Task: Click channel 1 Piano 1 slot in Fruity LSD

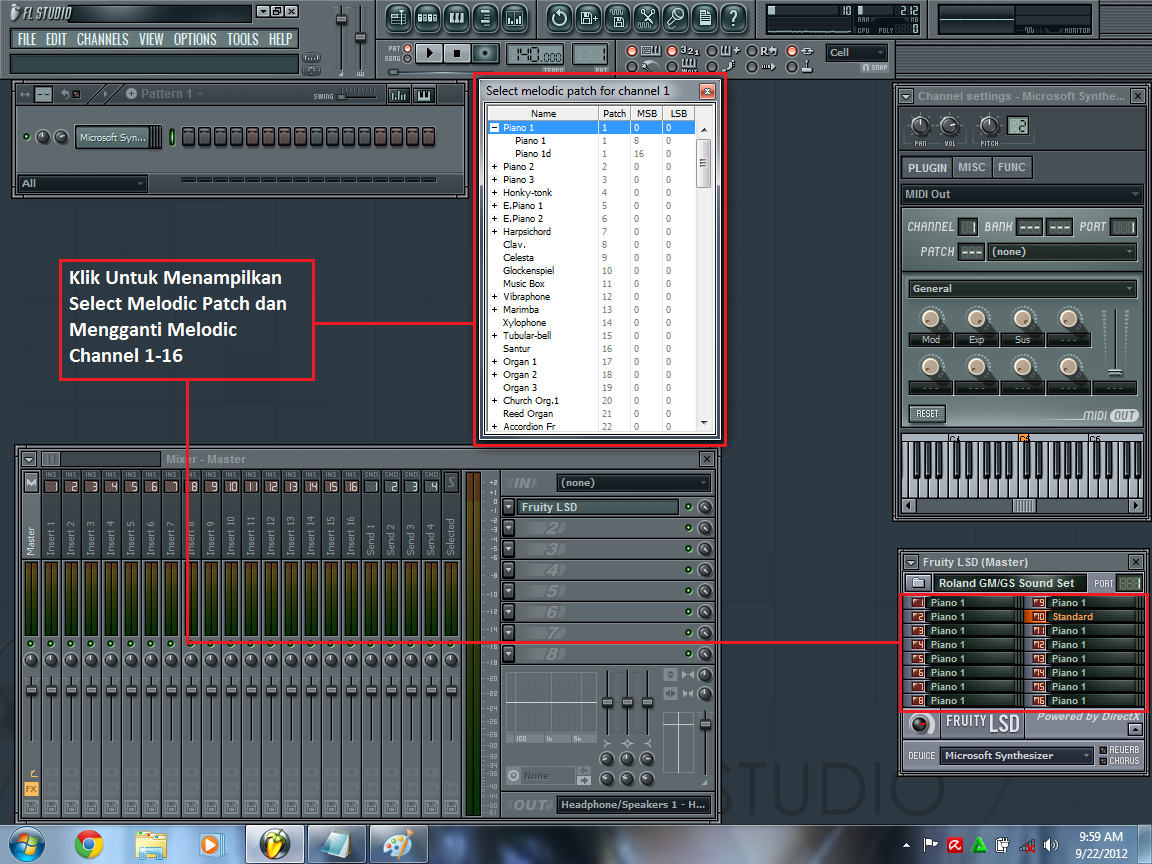Action: [x=962, y=602]
